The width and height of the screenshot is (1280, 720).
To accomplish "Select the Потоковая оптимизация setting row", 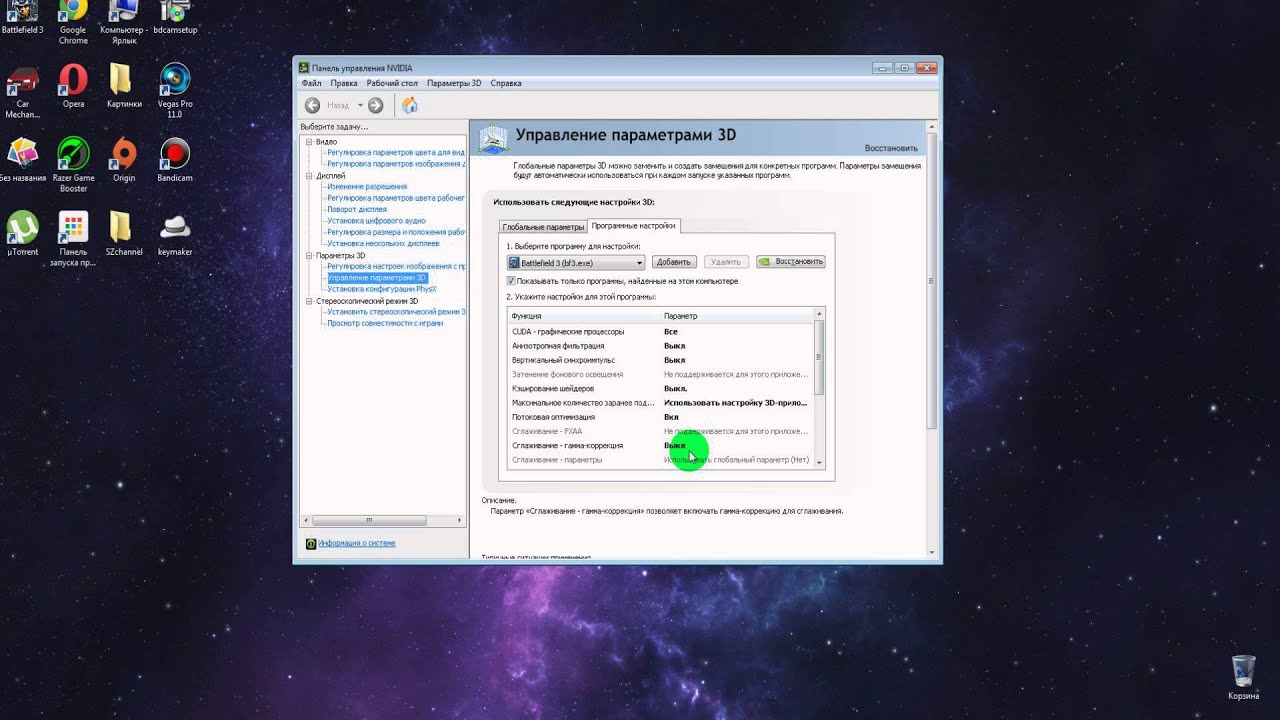I will (661, 417).
